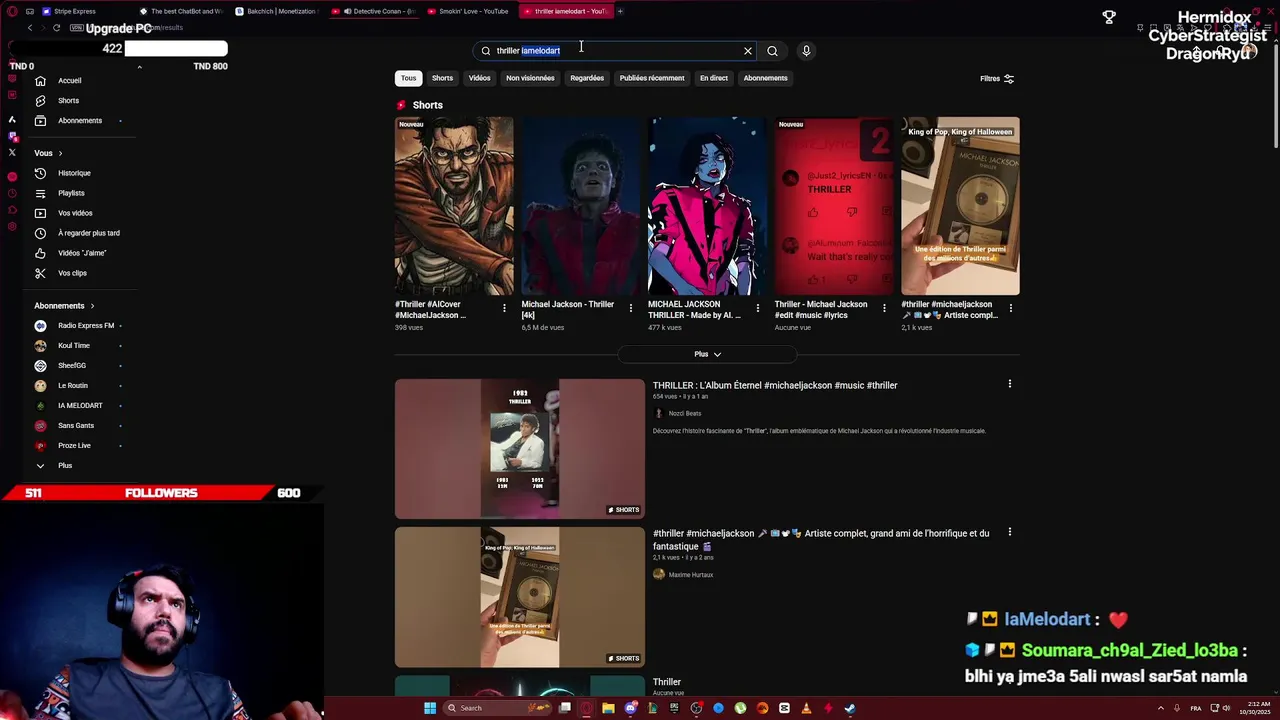Select the Tous filter chip

408,78
